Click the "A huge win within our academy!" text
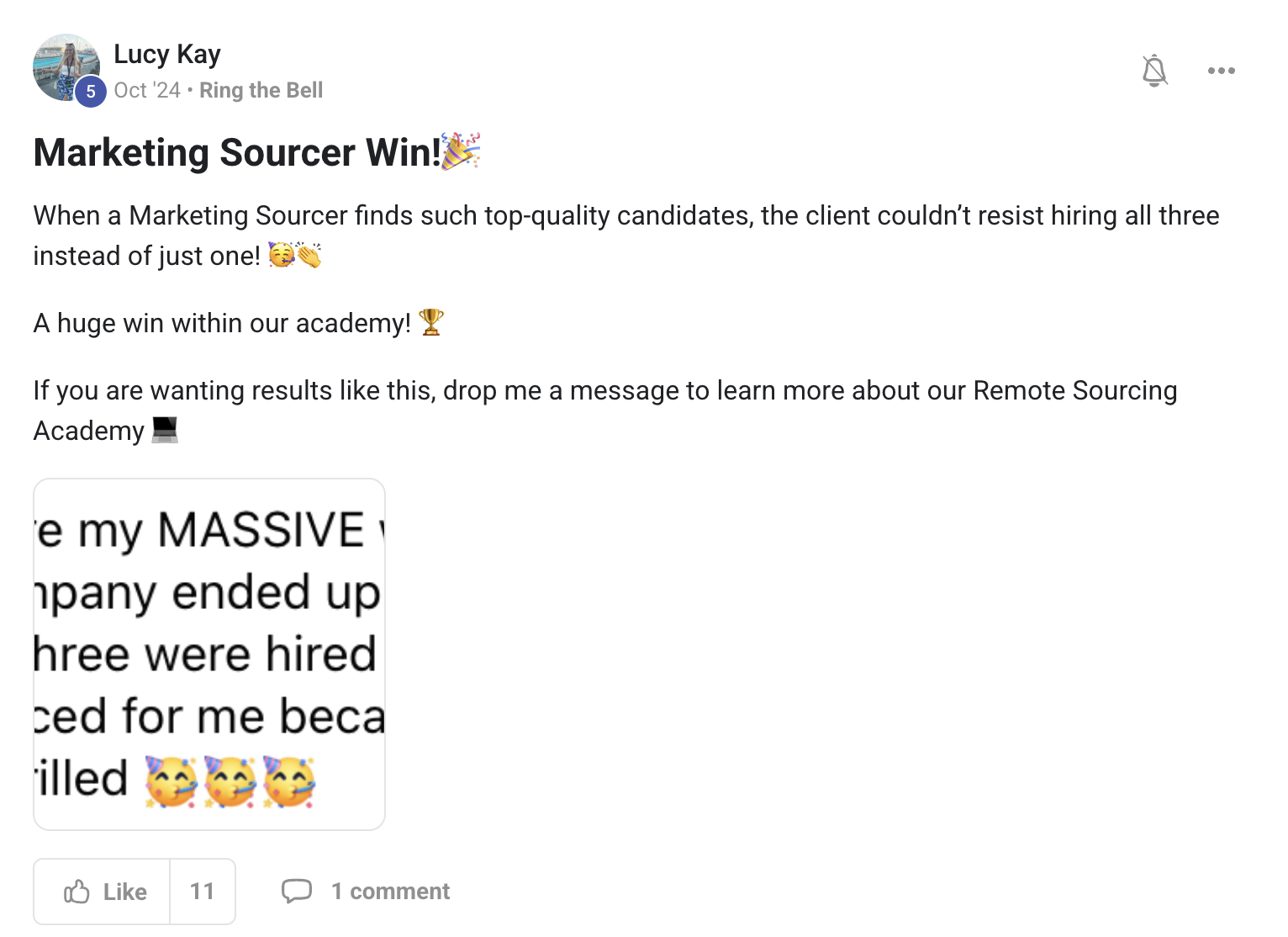This screenshot has height=937, width=1288. (222, 323)
